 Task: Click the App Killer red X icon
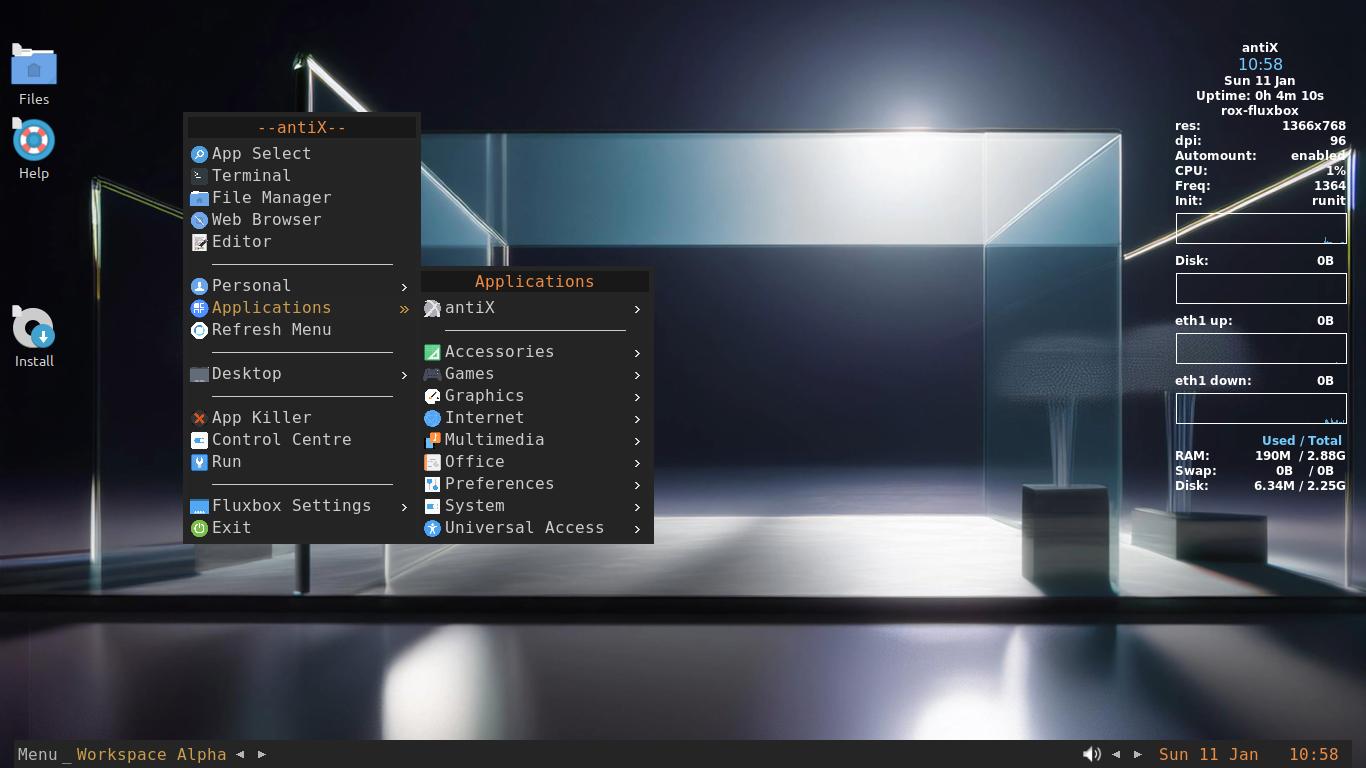199,417
